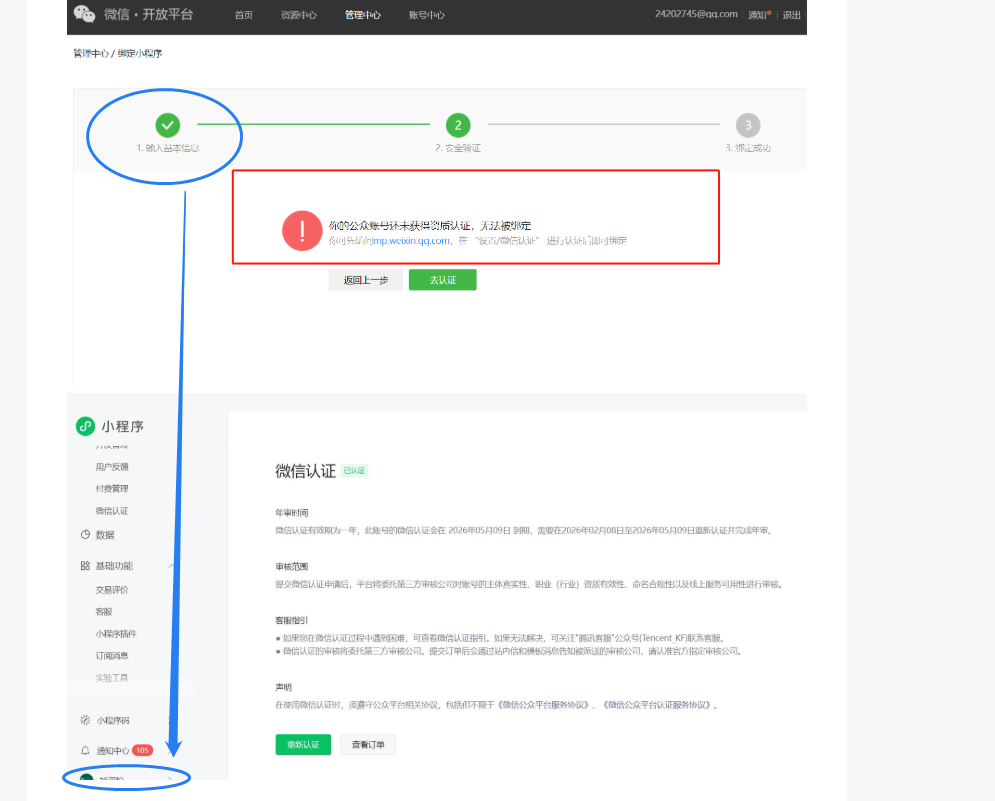
Task: Click the green 重新认证 button
Action: click(303, 745)
